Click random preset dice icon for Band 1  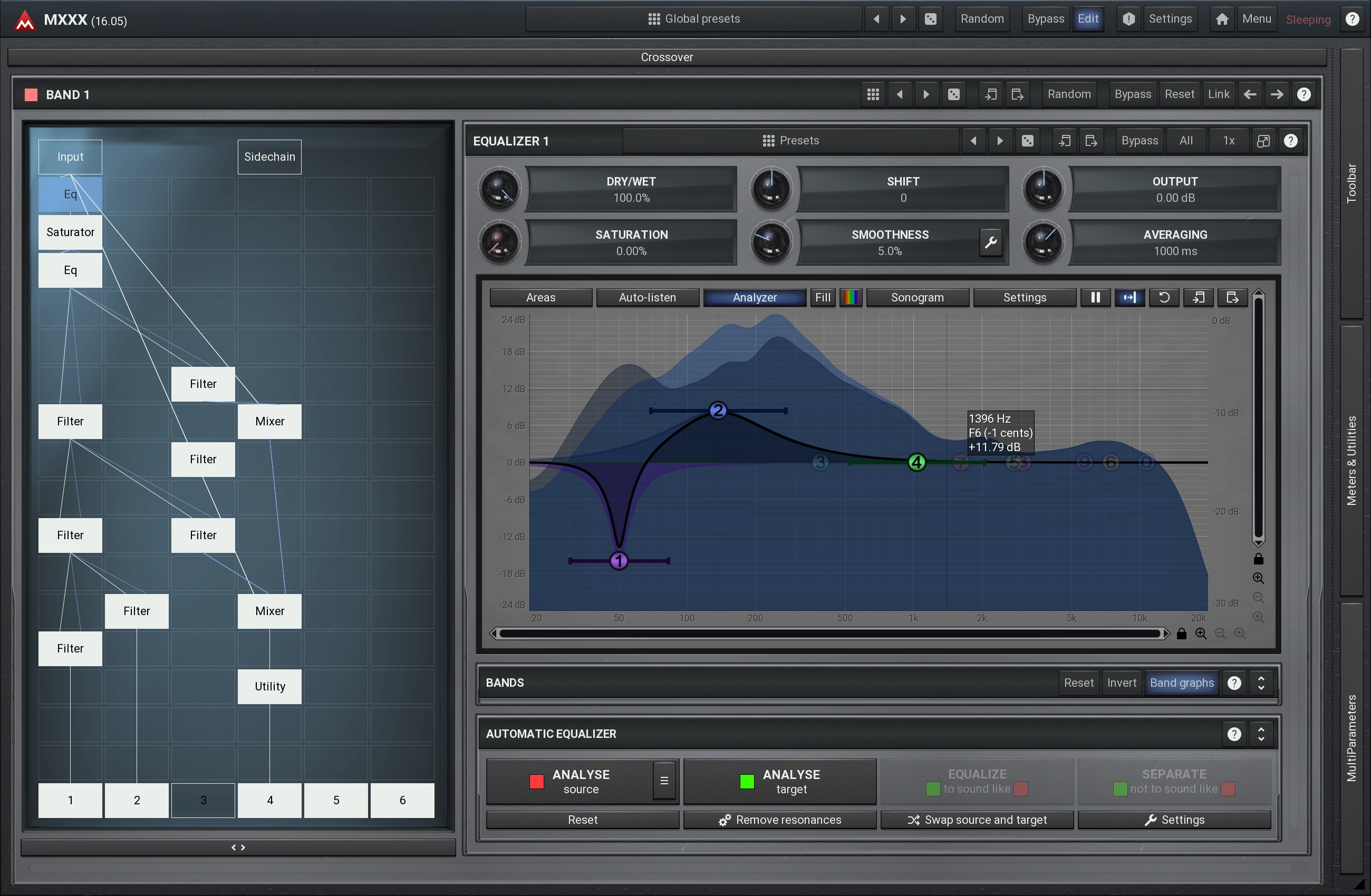[954, 94]
